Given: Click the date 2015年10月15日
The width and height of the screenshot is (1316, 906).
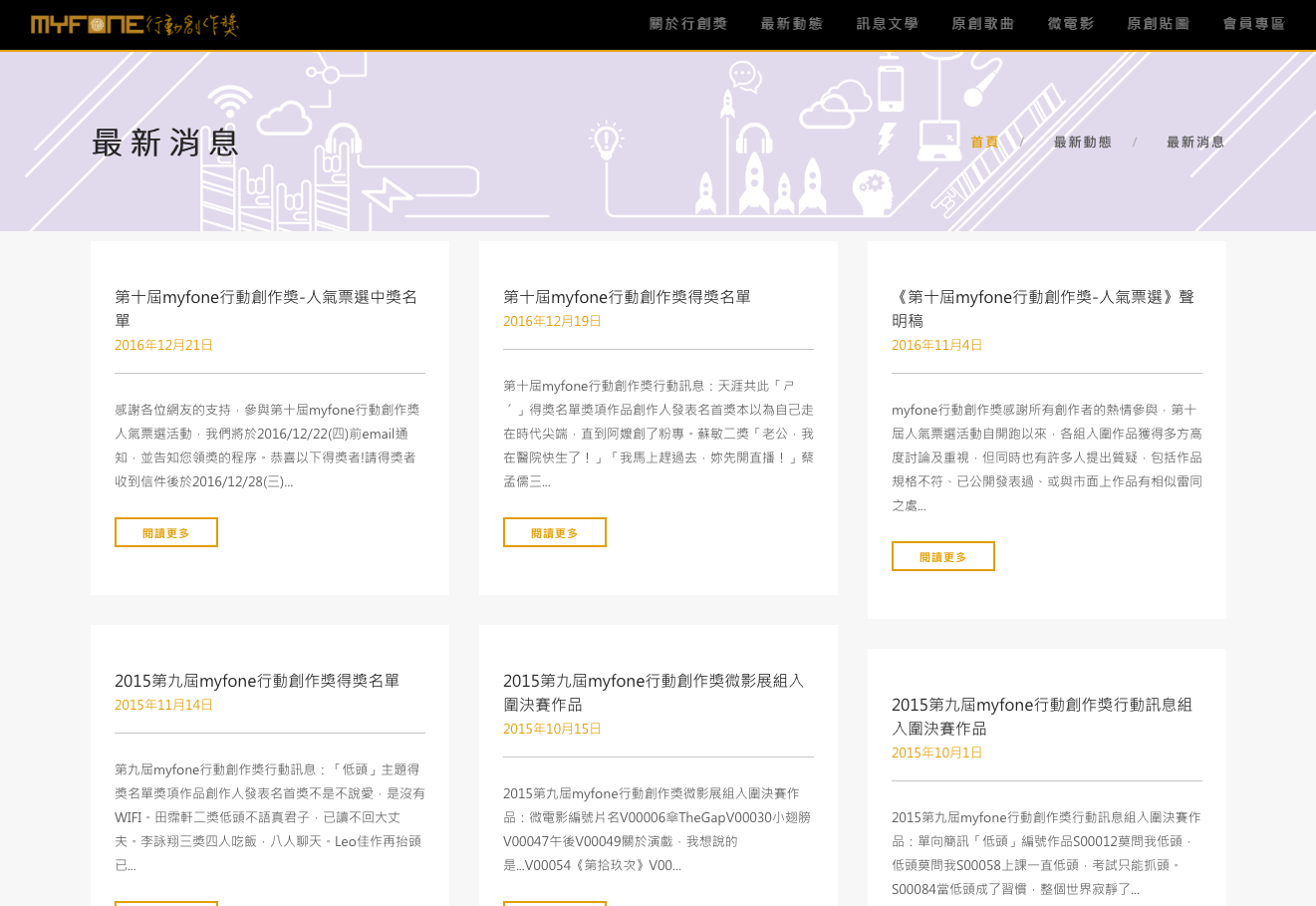Looking at the screenshot, I should point(552,729).
